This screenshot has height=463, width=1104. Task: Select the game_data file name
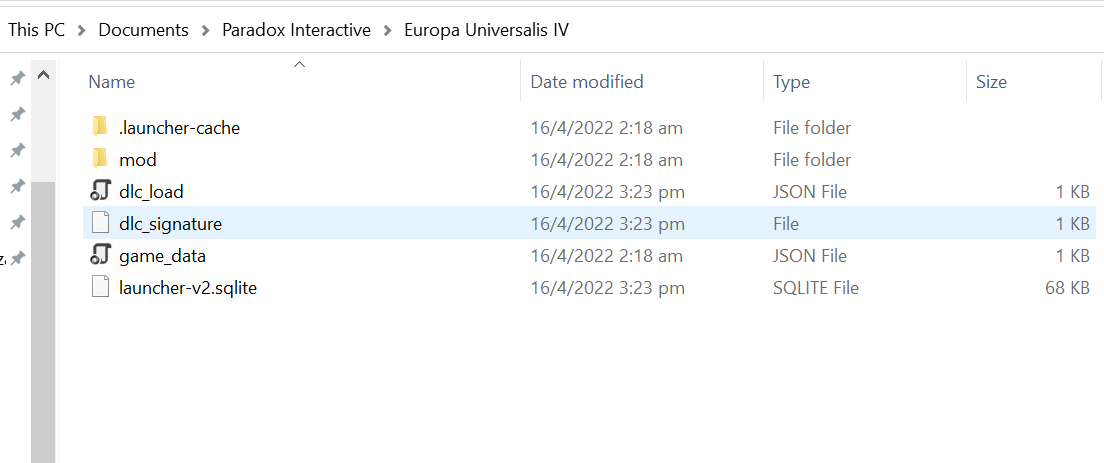tap(163, 255)
